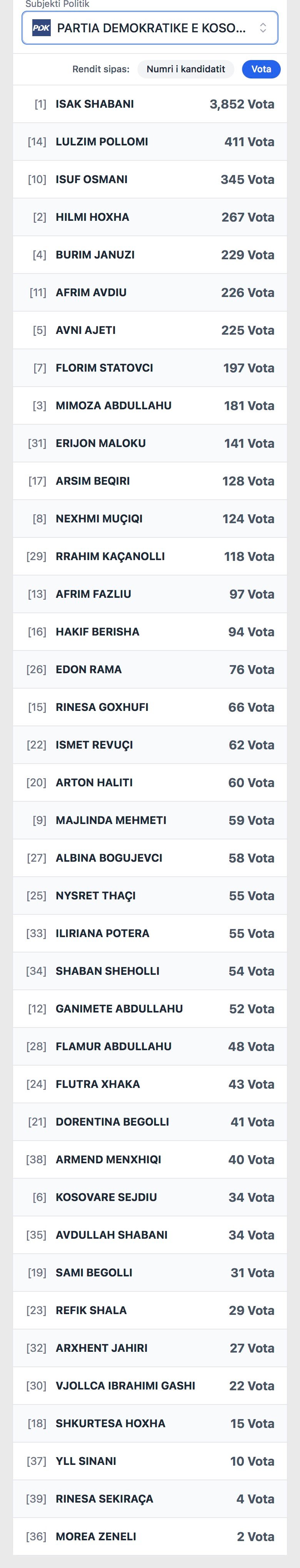
Task: Click the last candidate MOREA ZENELI
Action: point(150,1536)
